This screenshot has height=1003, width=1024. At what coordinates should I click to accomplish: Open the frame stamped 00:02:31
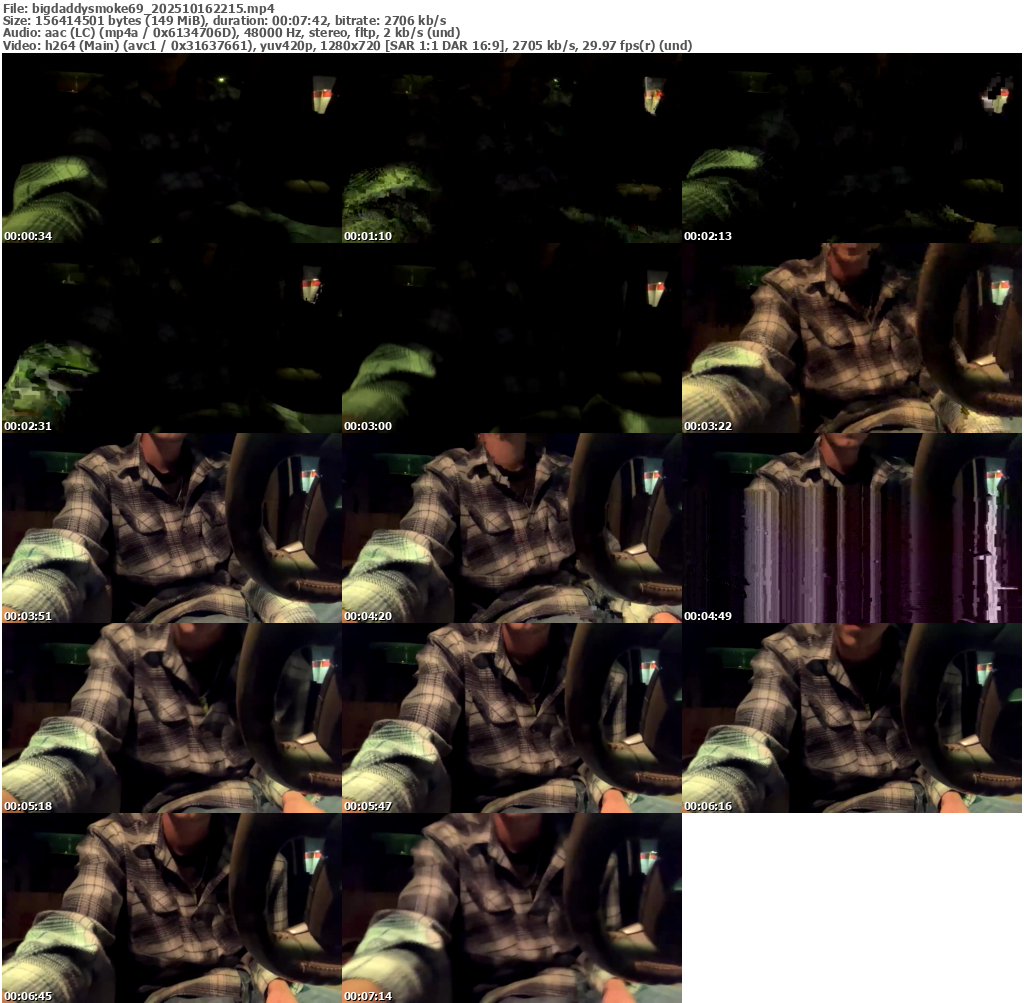[x=172, y=338]
